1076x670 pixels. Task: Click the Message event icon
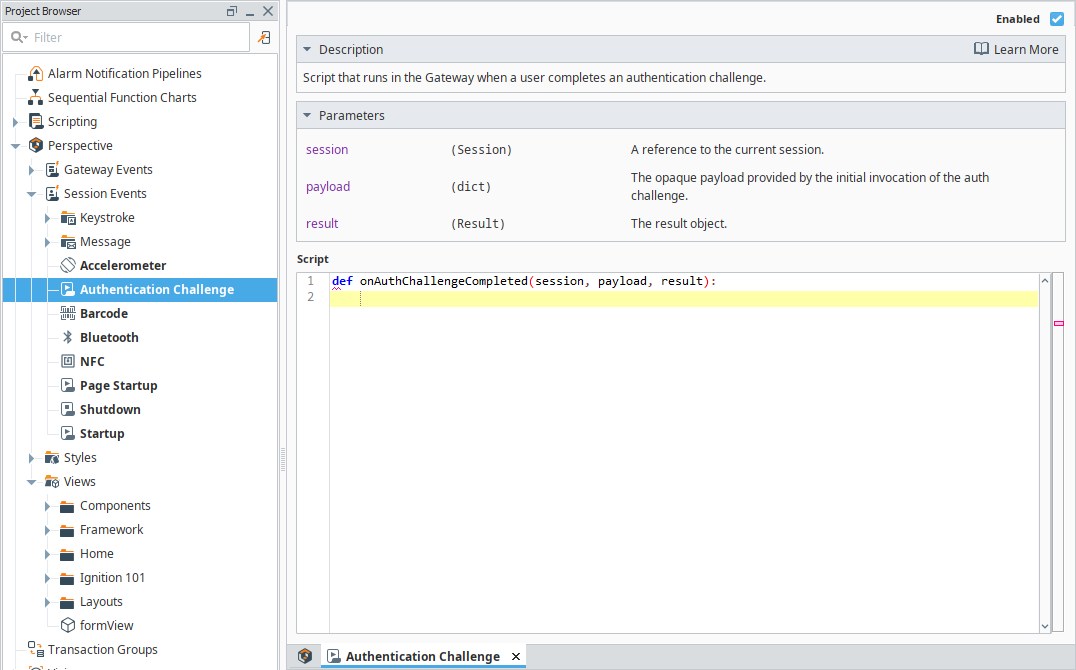click(68, 242)
